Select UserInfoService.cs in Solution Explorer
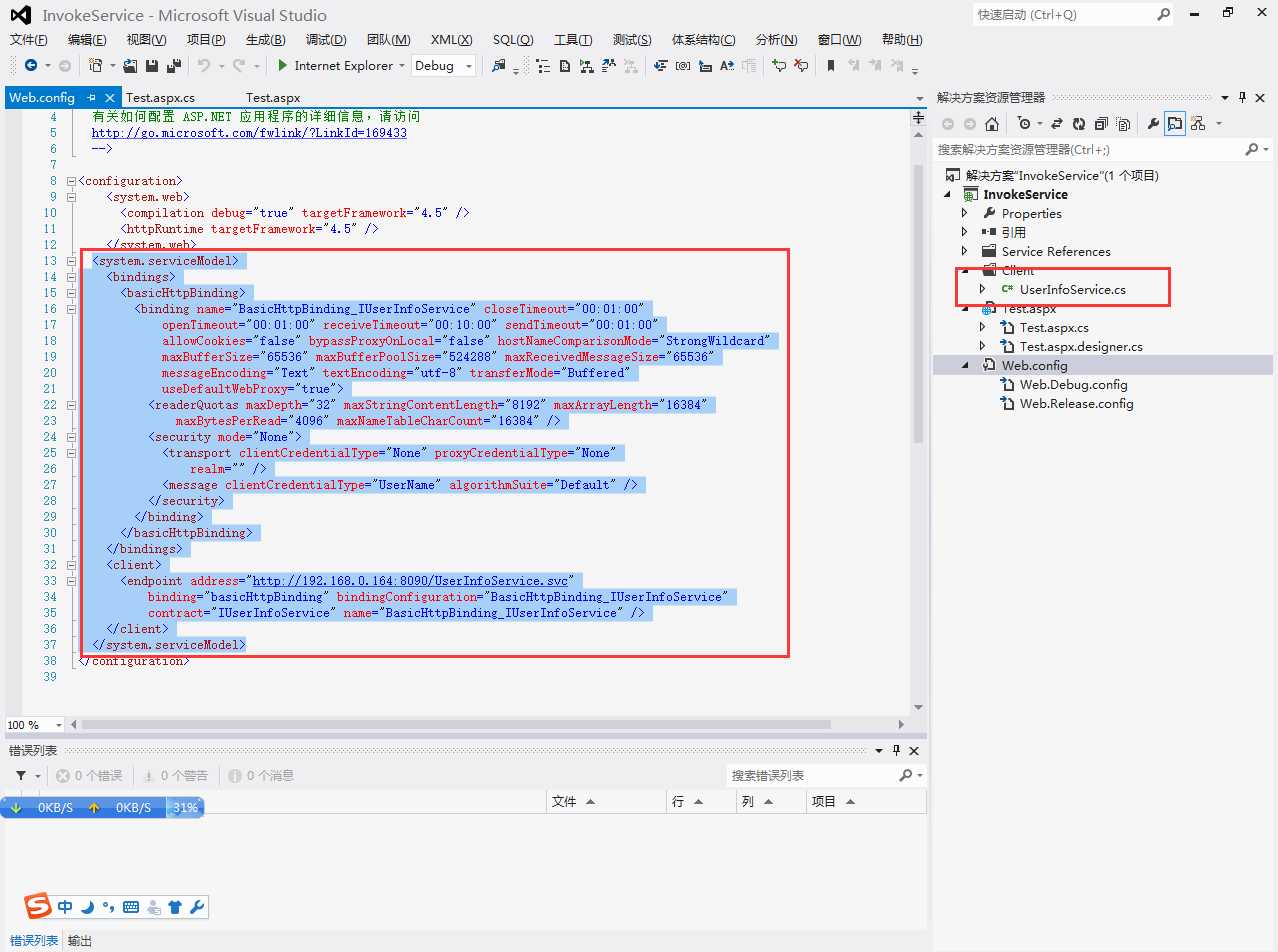 (x=1072, y=289)
